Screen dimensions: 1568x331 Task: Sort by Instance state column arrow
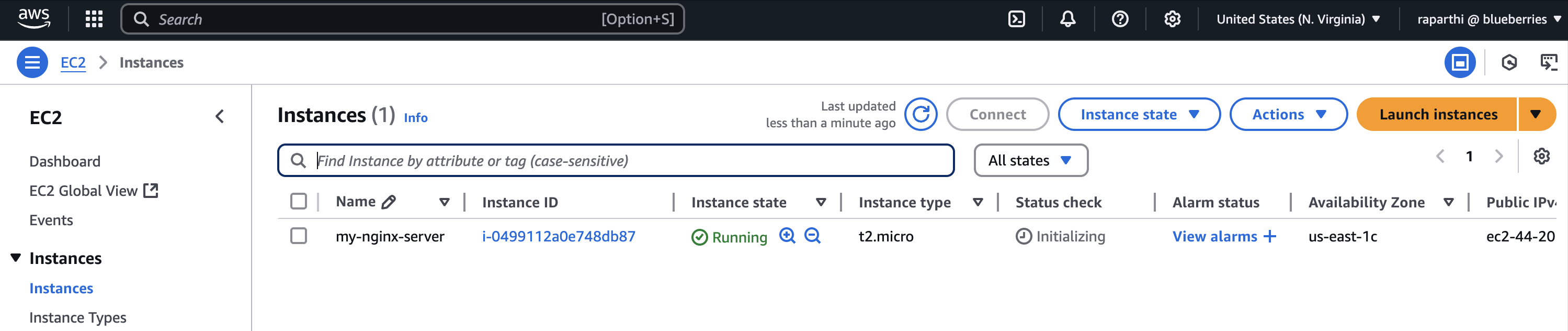coord(821,202)
